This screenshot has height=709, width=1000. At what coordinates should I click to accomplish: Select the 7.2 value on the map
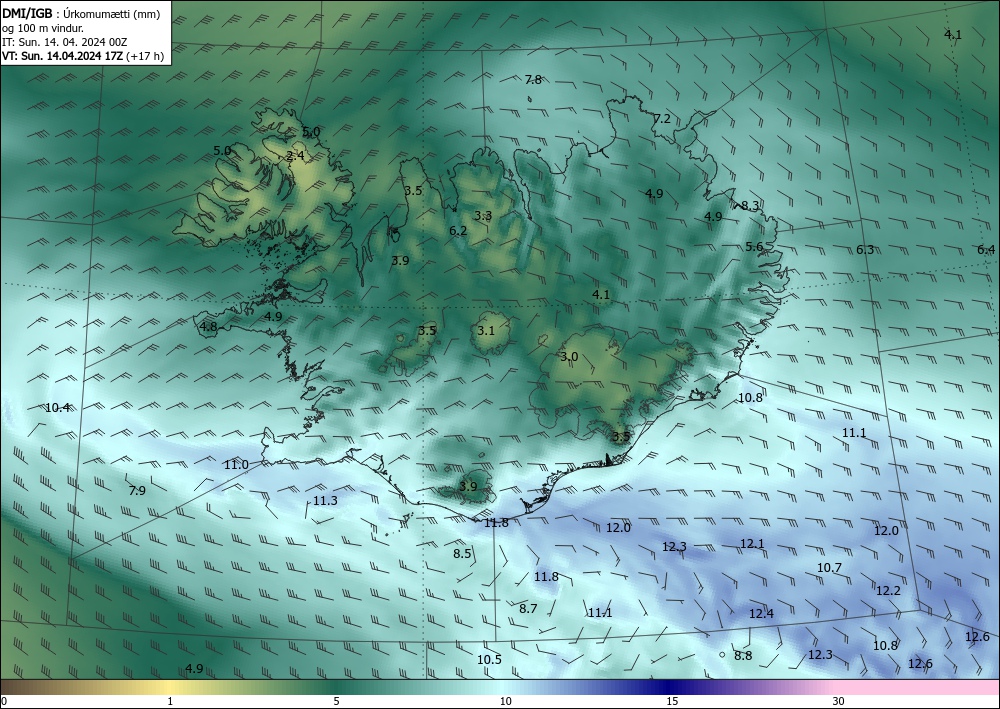(x=662, y=119)
